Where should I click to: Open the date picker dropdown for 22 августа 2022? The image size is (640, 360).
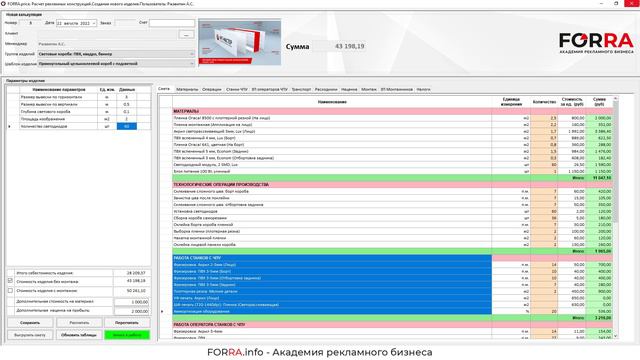tap(94, 24)
